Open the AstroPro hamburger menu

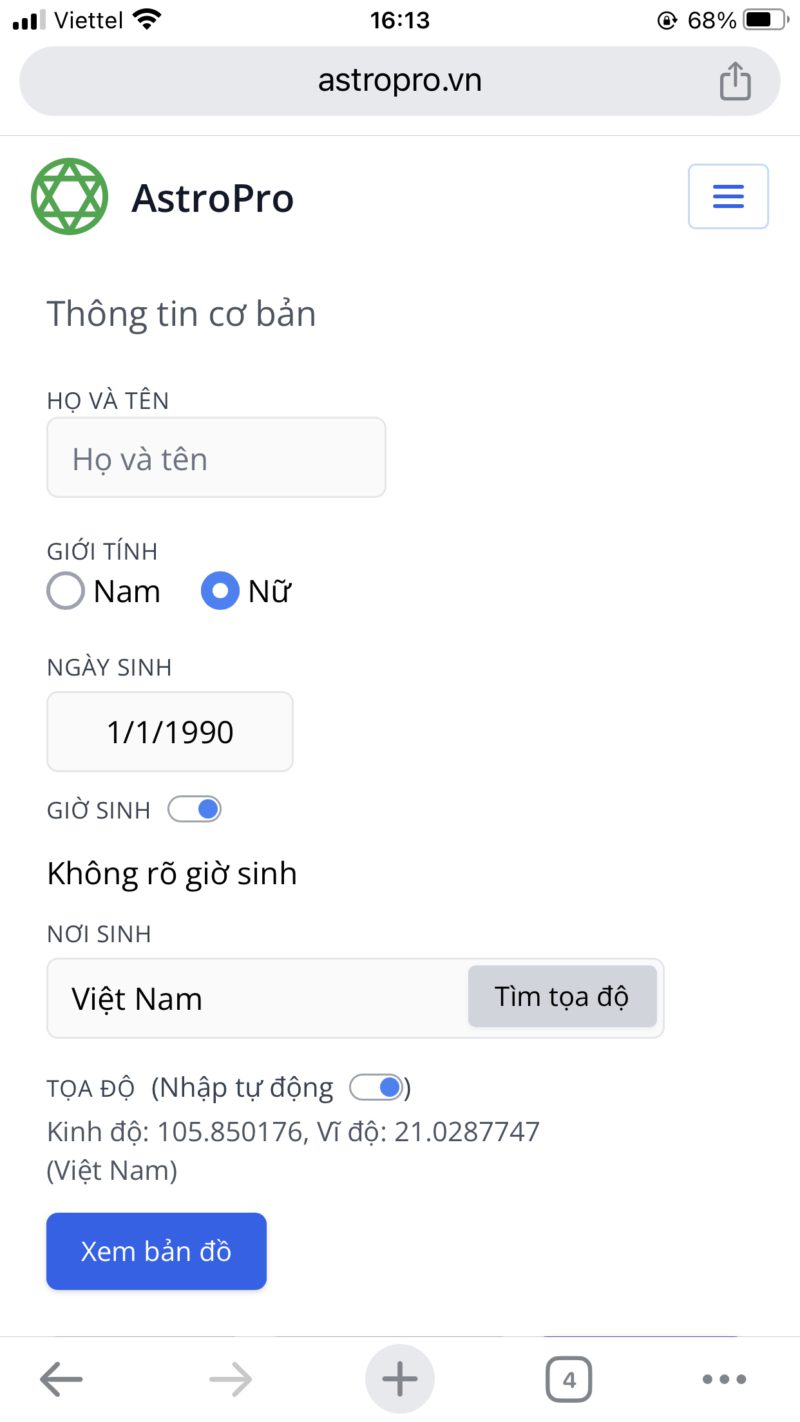727,196
